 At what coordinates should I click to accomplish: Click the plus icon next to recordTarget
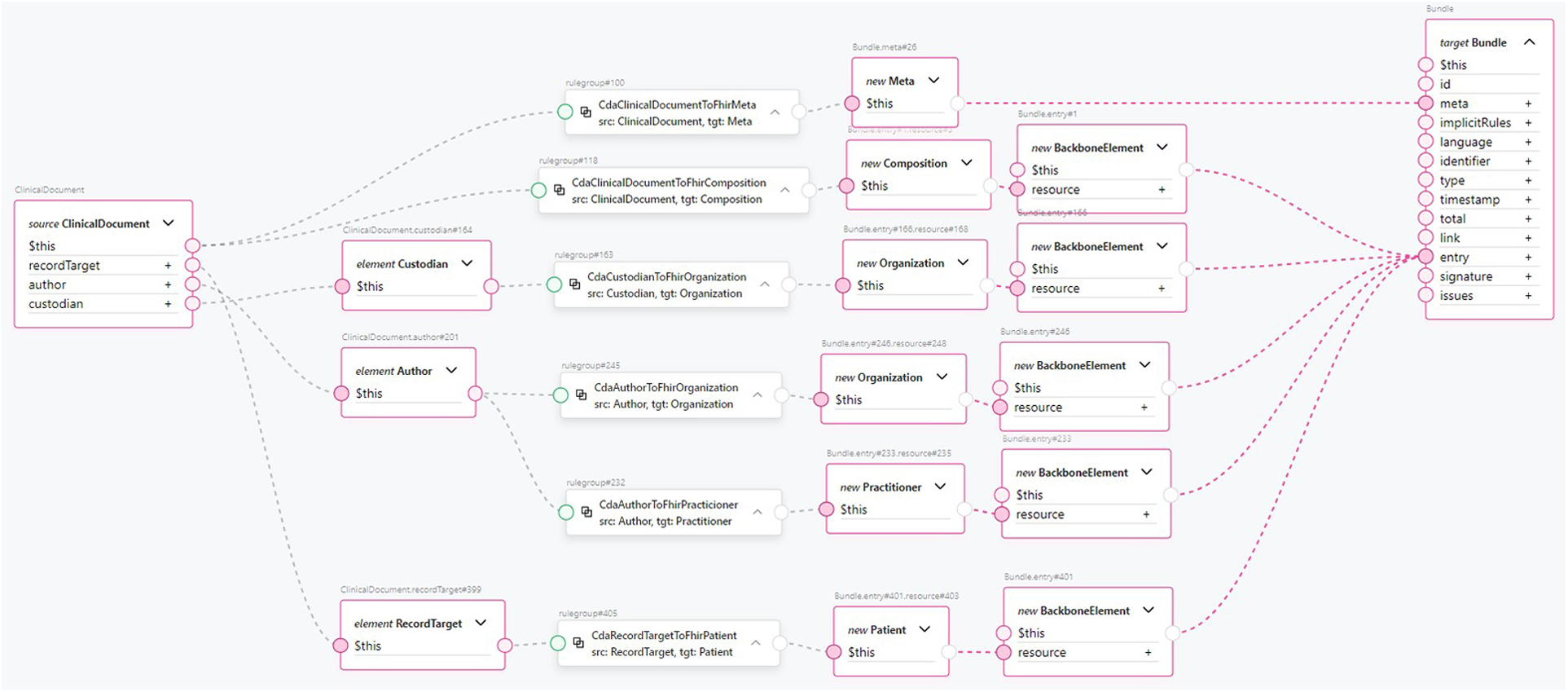pos(168,266)
